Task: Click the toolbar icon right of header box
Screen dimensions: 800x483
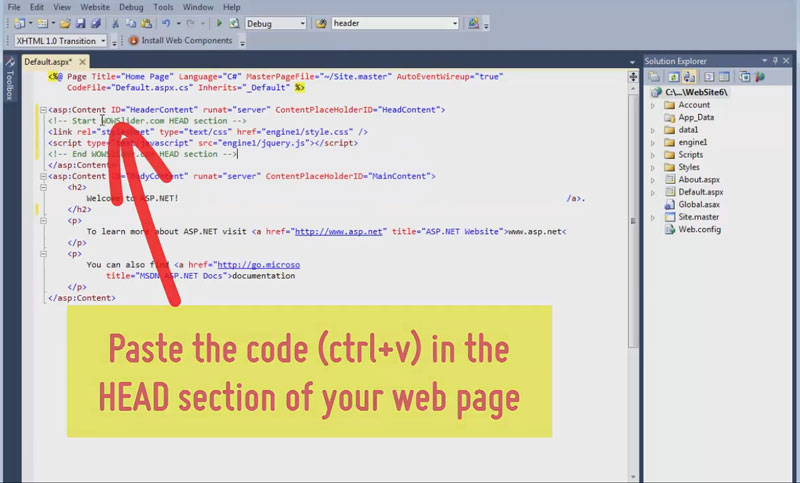Action: click(x=473, y=23)
